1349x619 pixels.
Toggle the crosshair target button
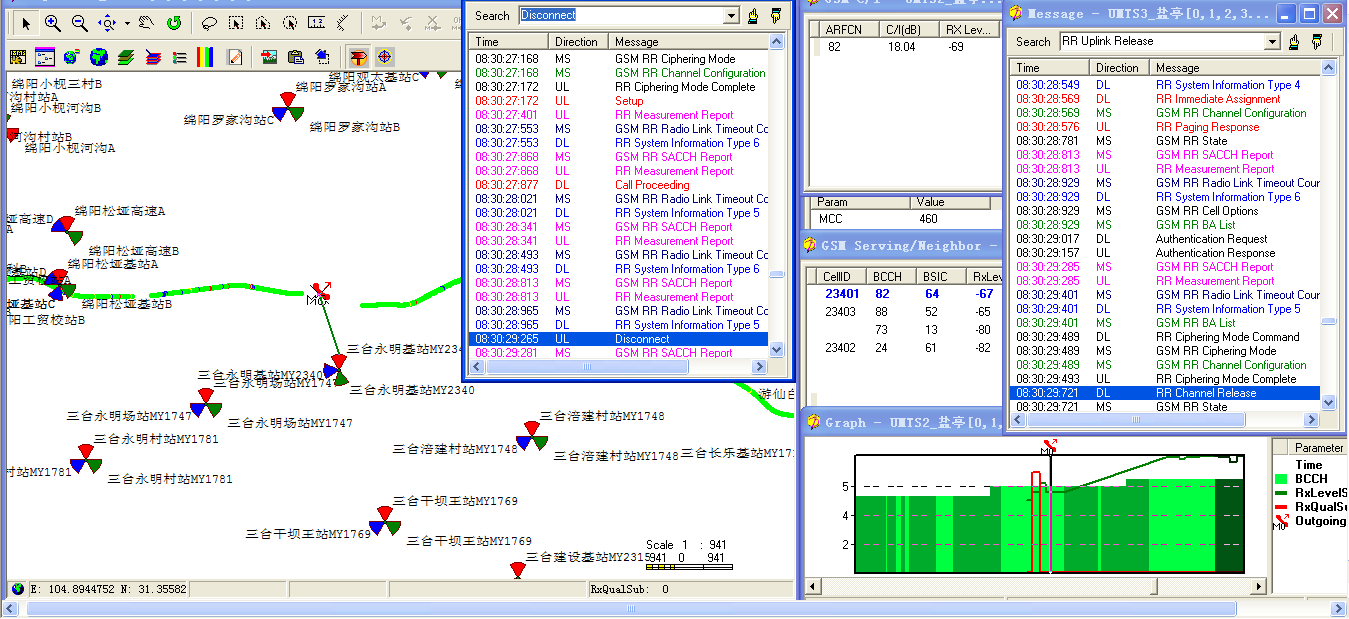tap(384, 57)
